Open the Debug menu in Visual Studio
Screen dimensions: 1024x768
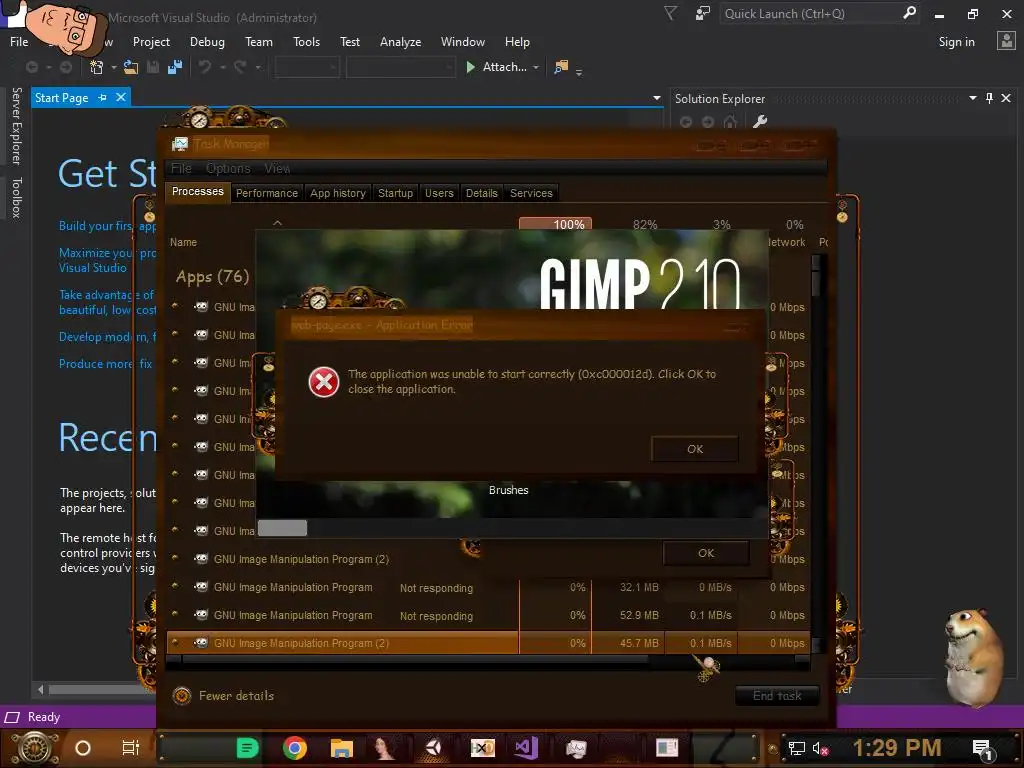tap(207, 42)
